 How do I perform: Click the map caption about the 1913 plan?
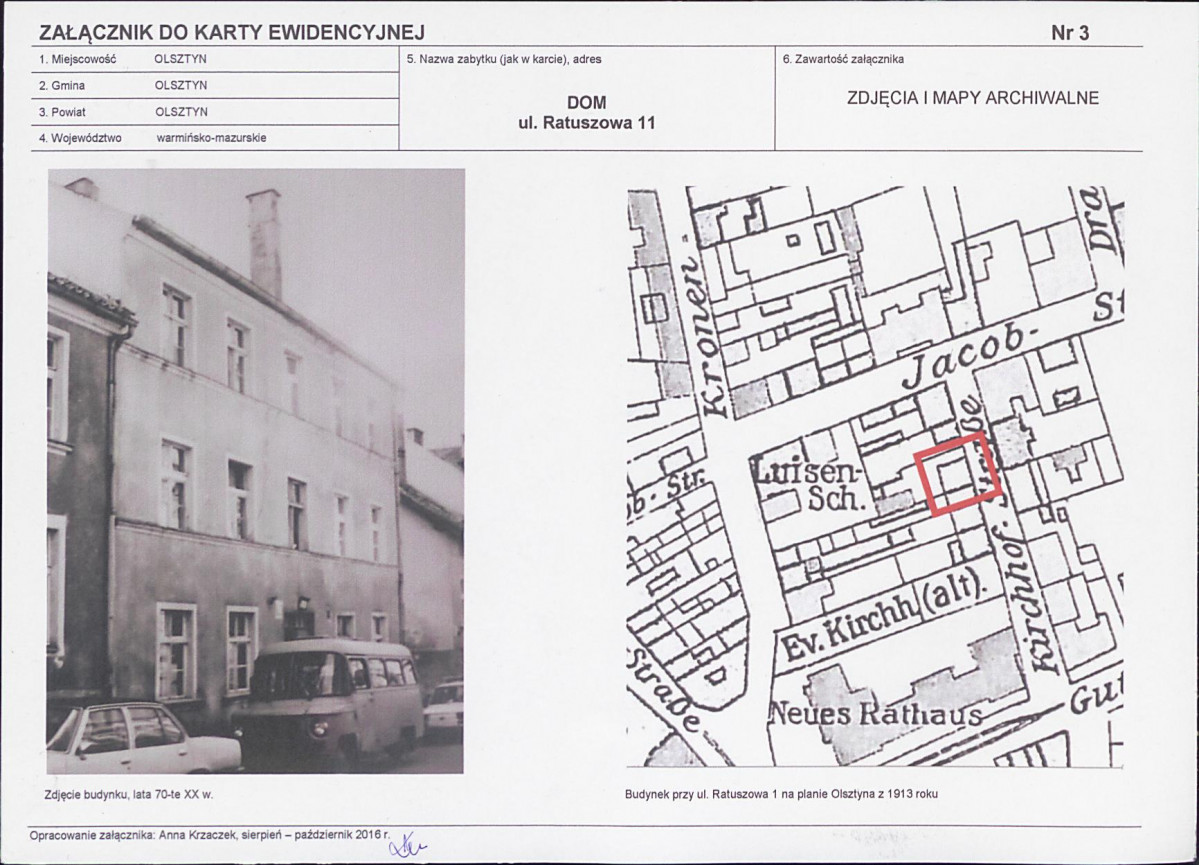pos(782,796)
